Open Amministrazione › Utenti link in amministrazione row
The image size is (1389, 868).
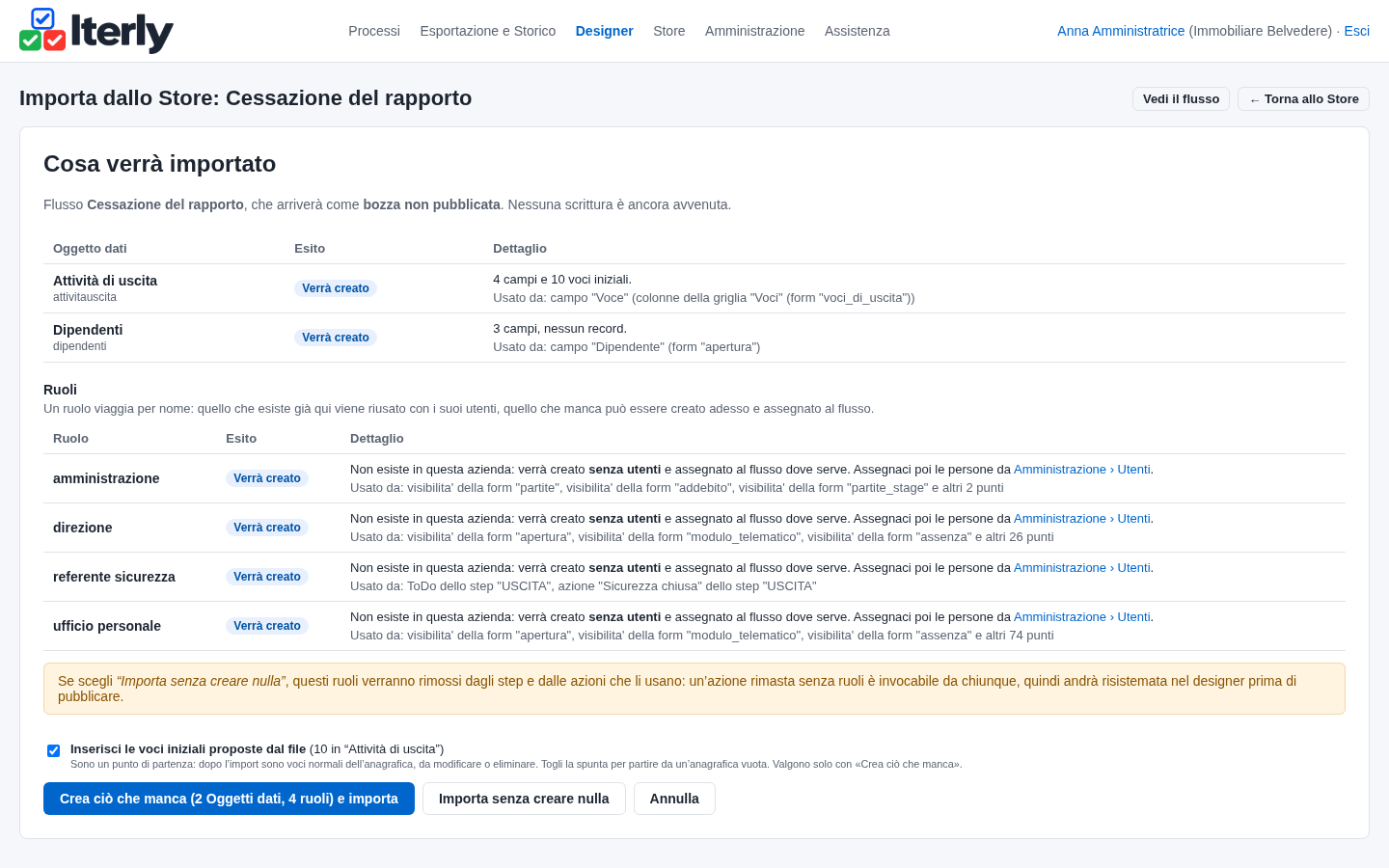pyautogui.click(x=1081, y=470)
